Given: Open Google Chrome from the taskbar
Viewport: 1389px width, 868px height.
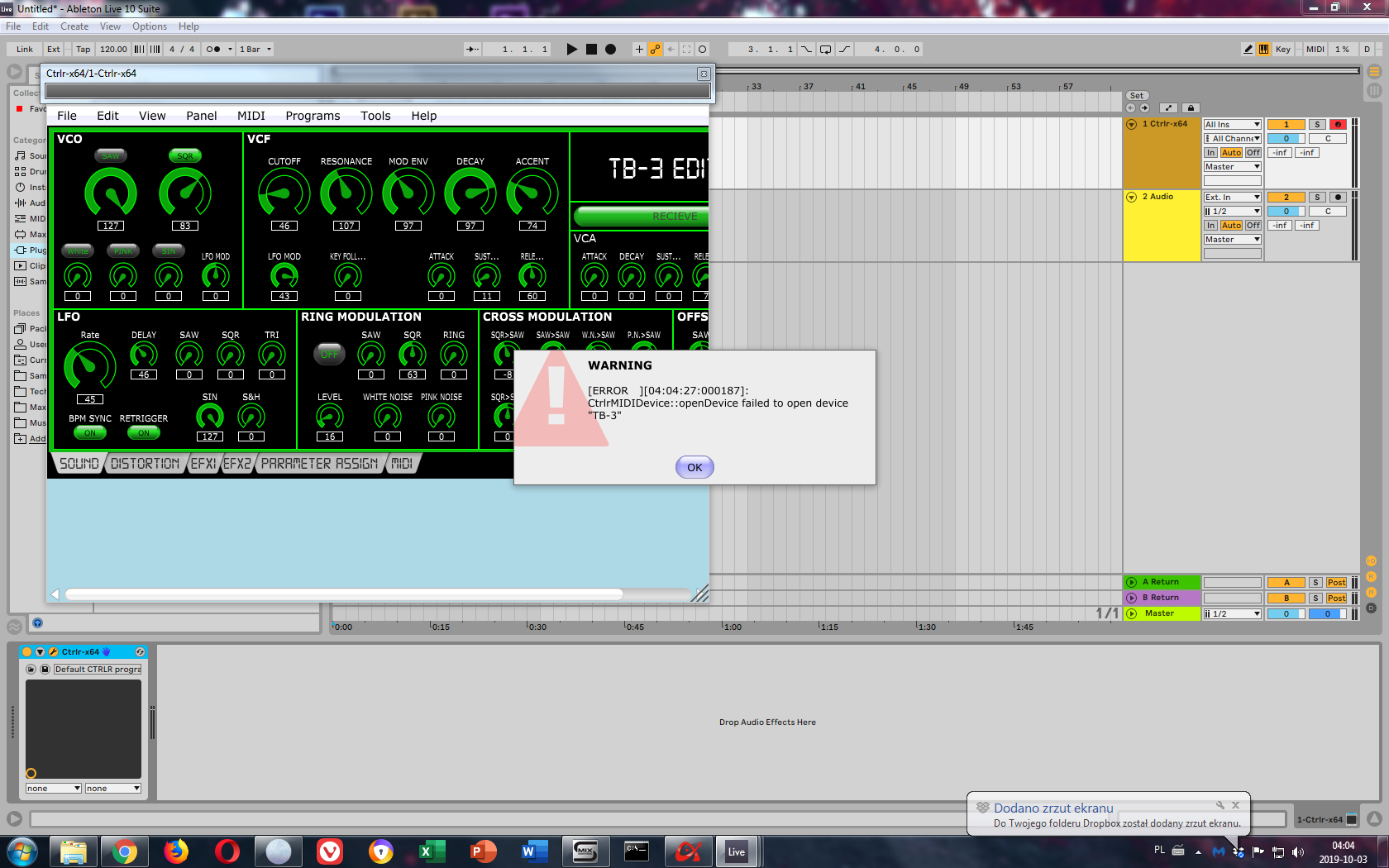Looking at the screenshot, I should pyautogui.click(x=125, y=851).
